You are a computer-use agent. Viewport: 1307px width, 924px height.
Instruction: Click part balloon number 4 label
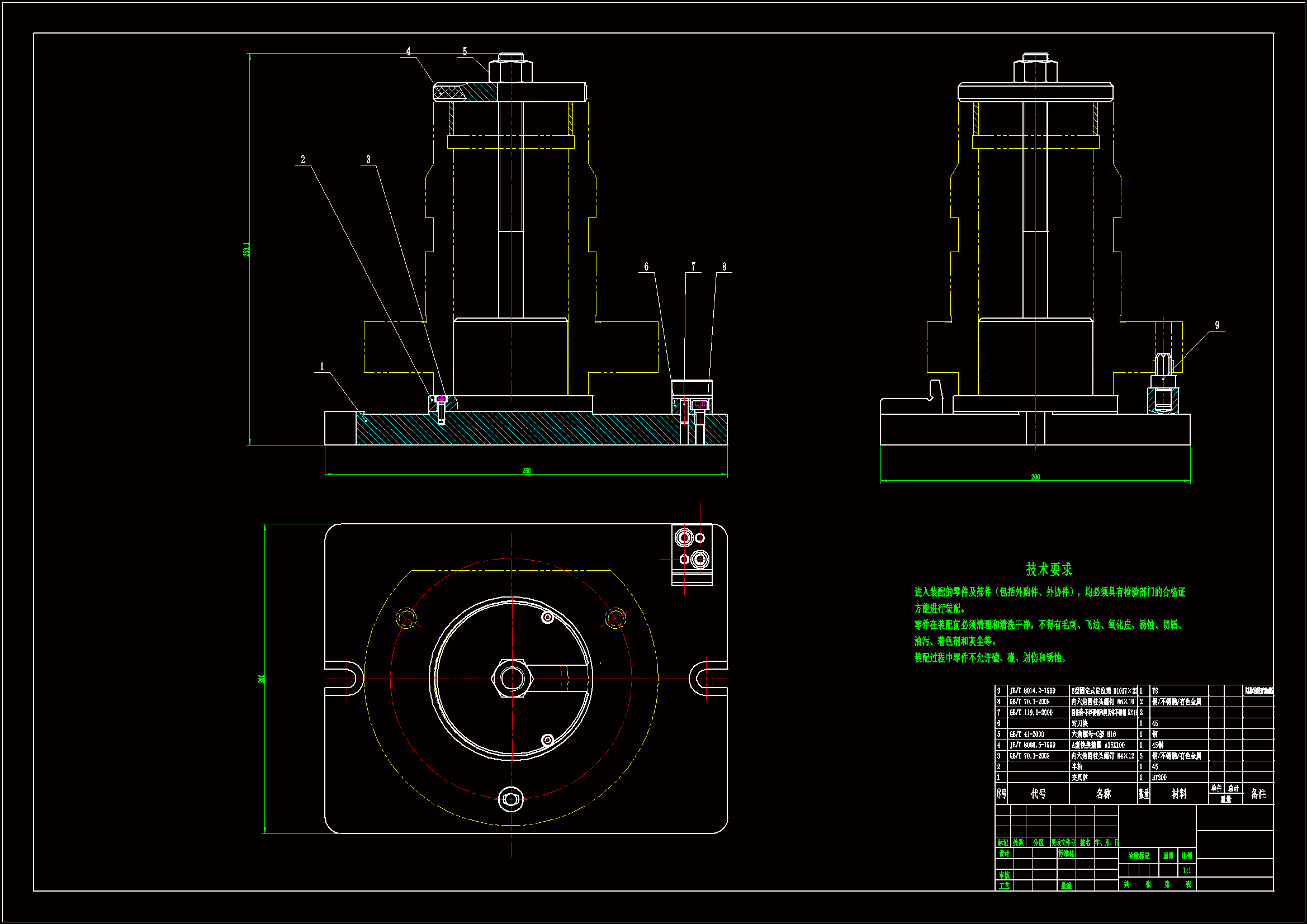408,51
